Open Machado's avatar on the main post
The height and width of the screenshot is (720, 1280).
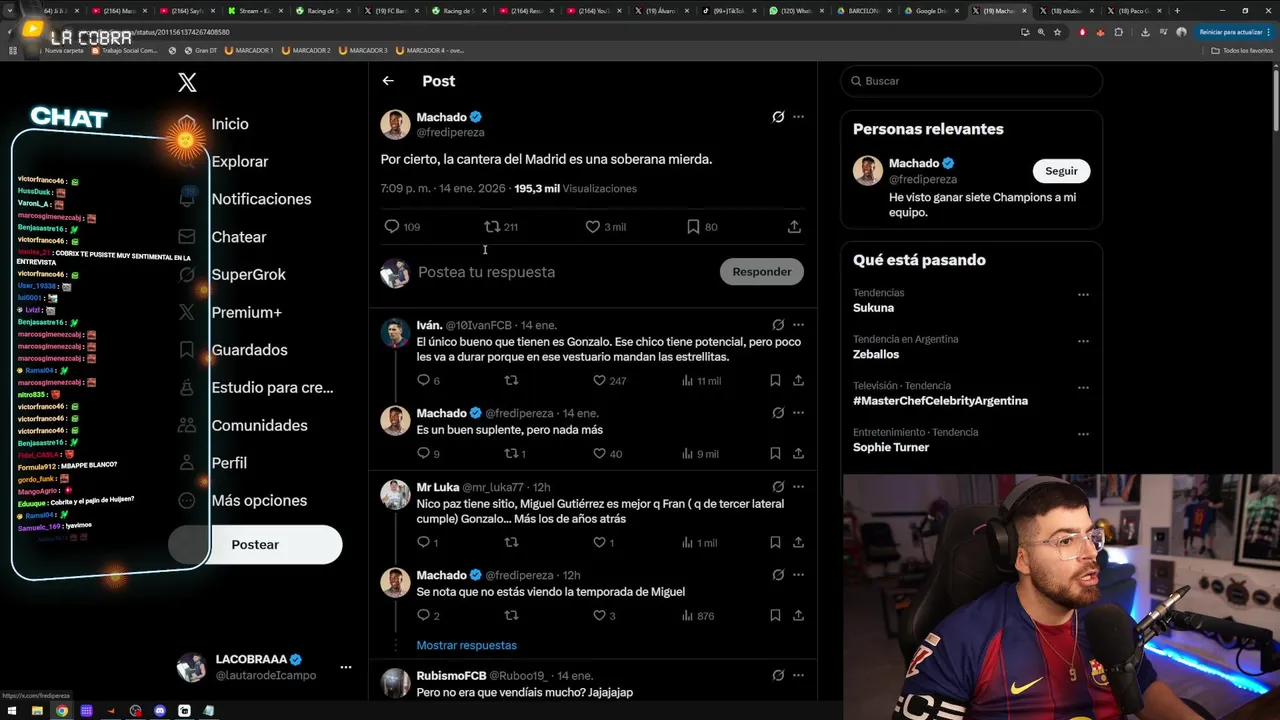click(395, 125)
